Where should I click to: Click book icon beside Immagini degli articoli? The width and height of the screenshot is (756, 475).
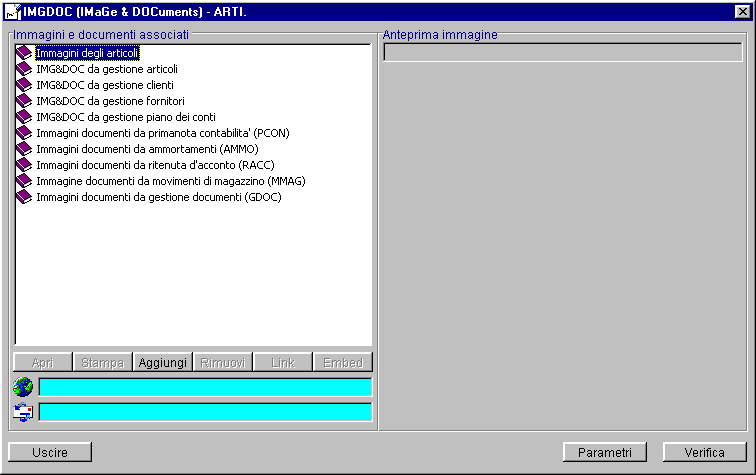pos(24,53)
